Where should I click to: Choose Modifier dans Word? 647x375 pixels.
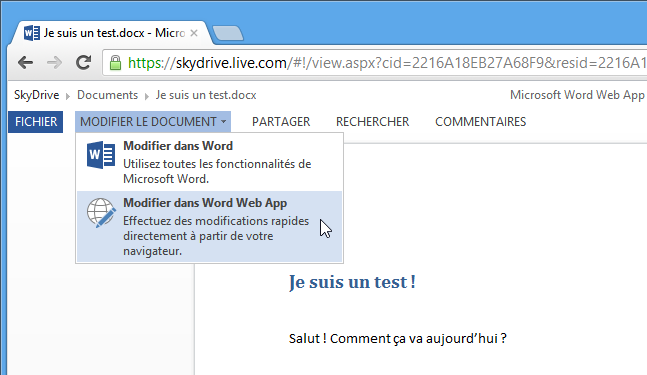coord(210,162)
